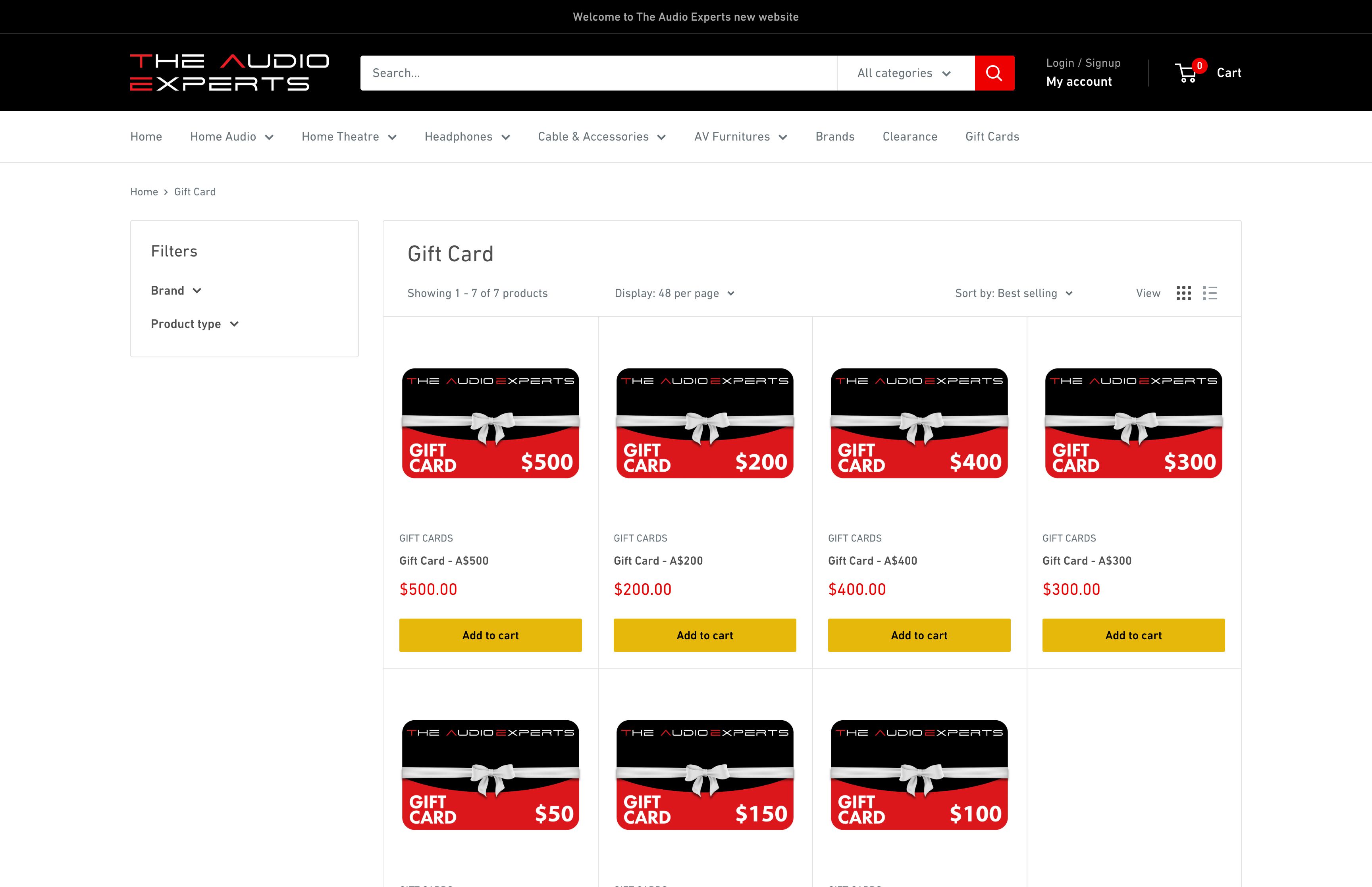Expand the Brand filter
Viewport: 1372px width, 887px height.
(175, 290)
